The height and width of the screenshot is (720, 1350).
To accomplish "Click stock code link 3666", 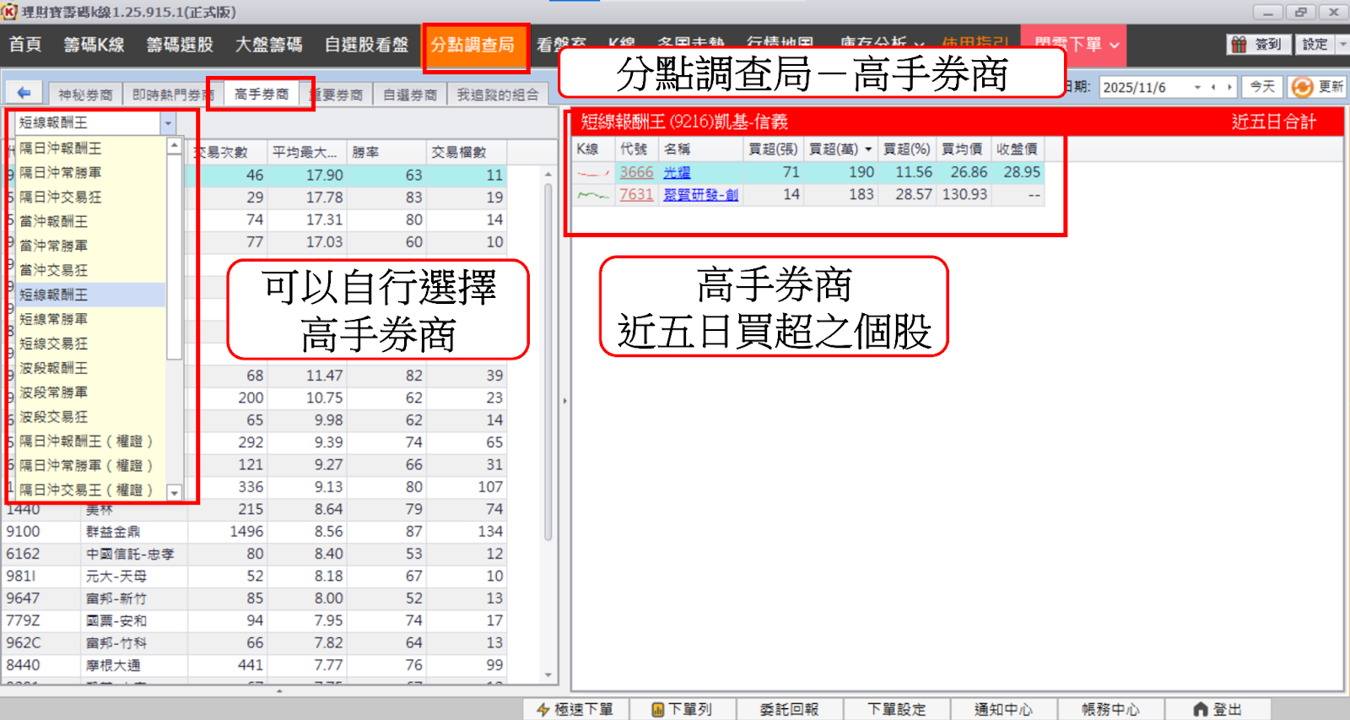I will click(x=637, y=173).
